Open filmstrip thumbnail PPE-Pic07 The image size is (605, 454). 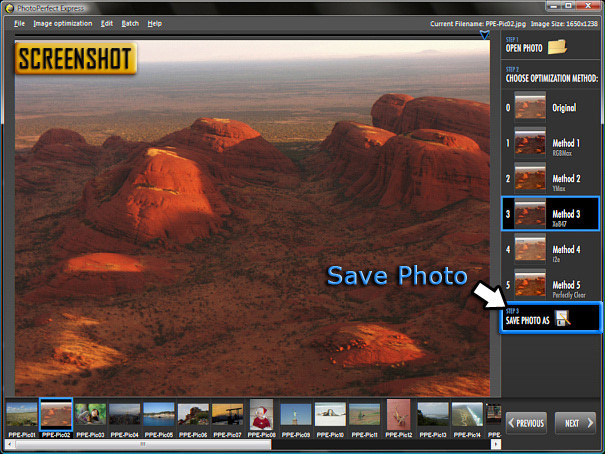[x=227, y=415]
